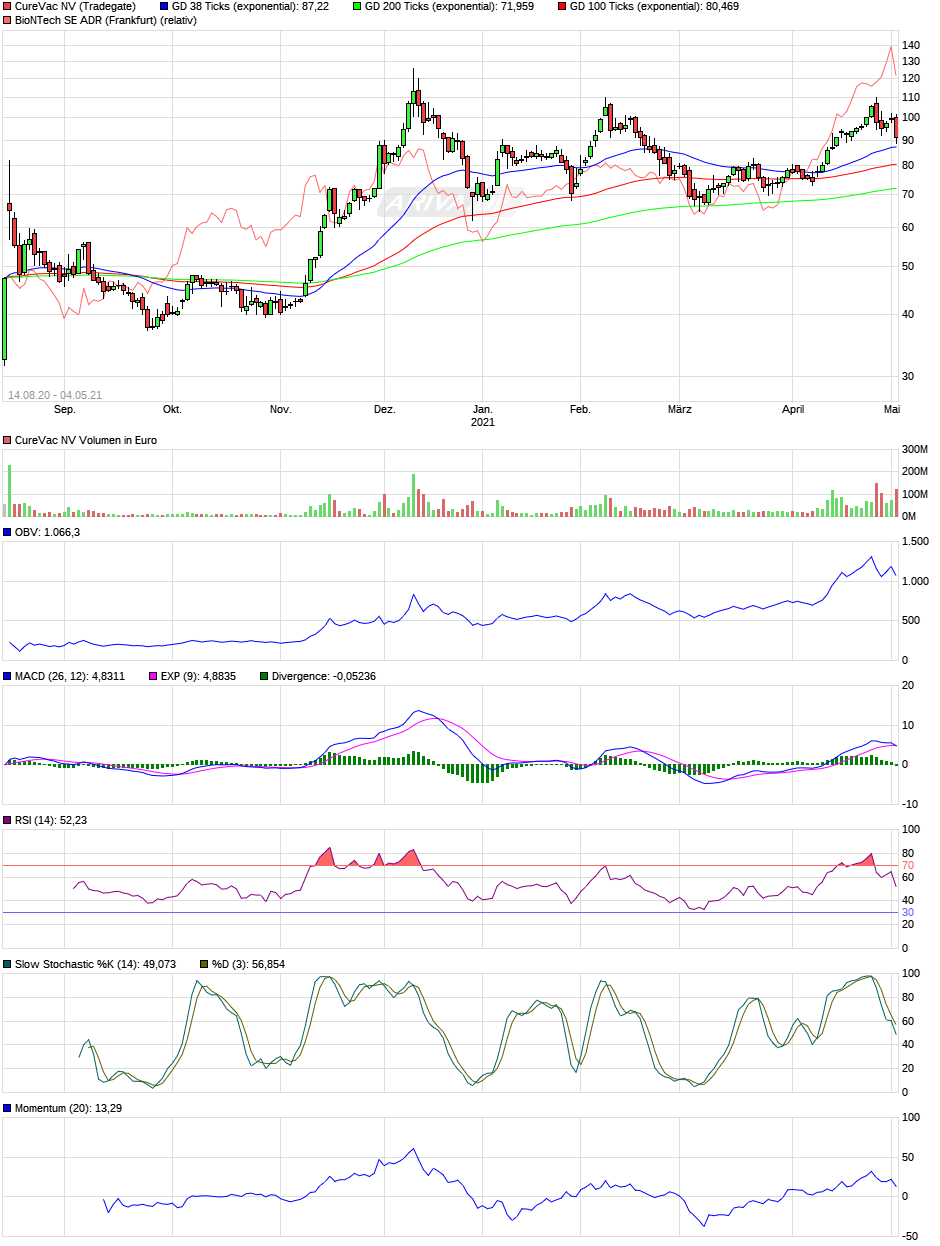Screen dimensions: 940x1246
Task: Click the 140 price axis value
Action: coord(911,45)
